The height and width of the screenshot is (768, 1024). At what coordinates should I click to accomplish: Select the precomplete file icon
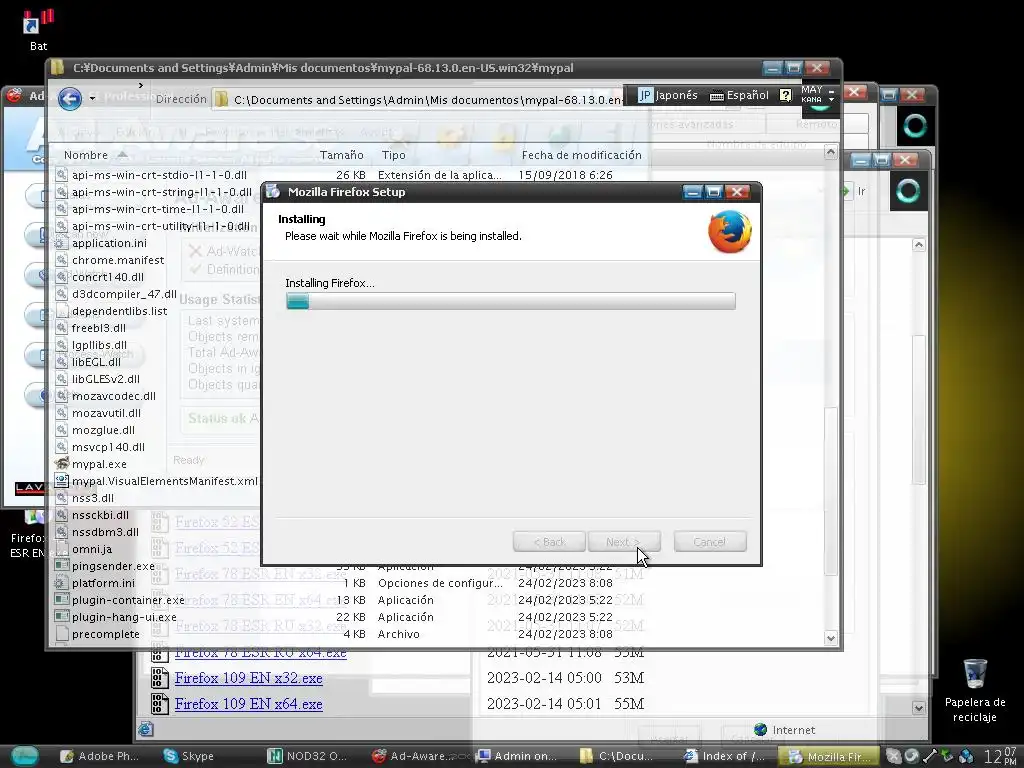pos(61,633)
